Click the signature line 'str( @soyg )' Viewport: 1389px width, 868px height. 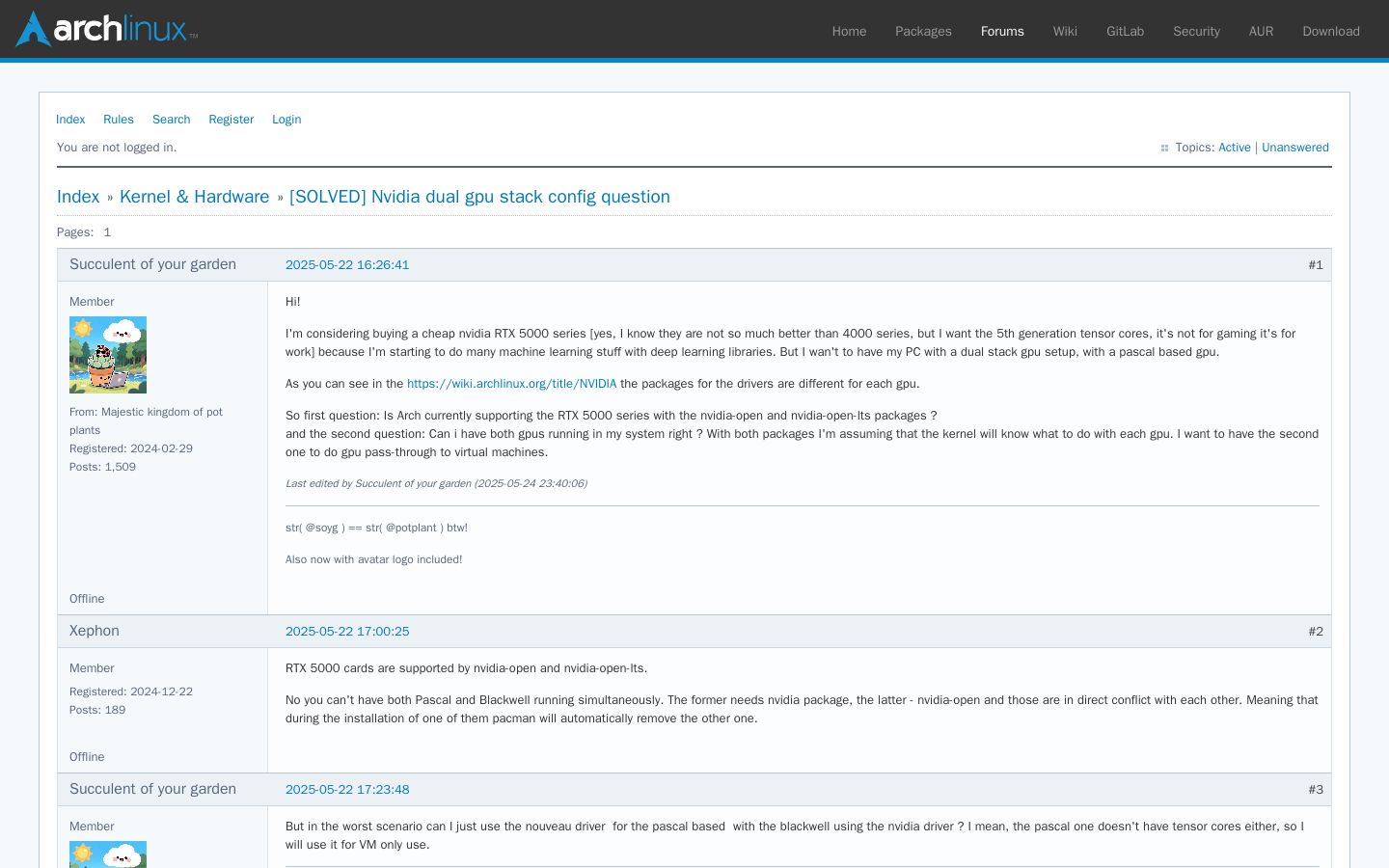pyautogui.click(x=376, y=528)
